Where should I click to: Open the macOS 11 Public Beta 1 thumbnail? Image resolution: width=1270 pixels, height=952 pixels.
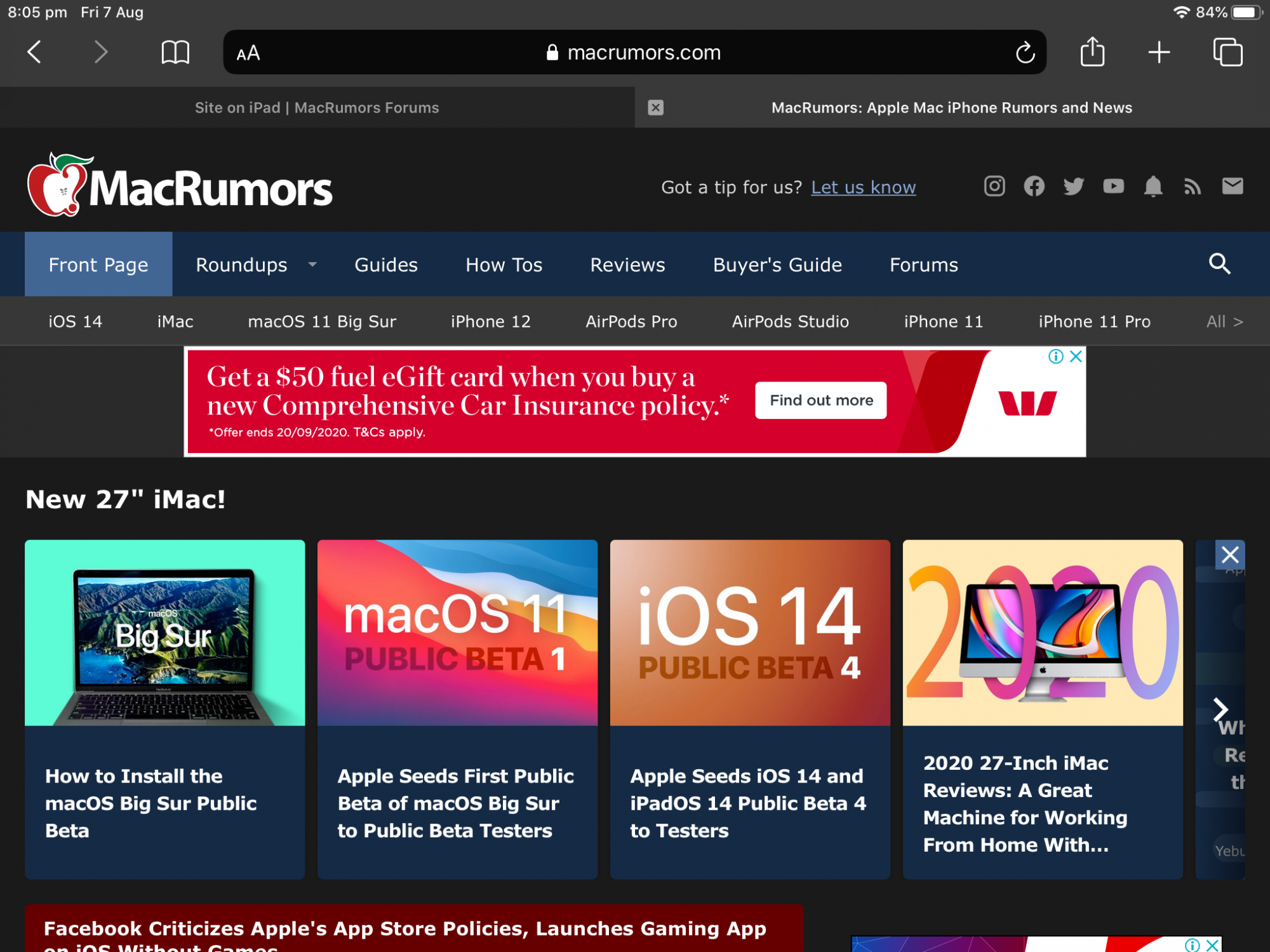(x=457, y=632)
